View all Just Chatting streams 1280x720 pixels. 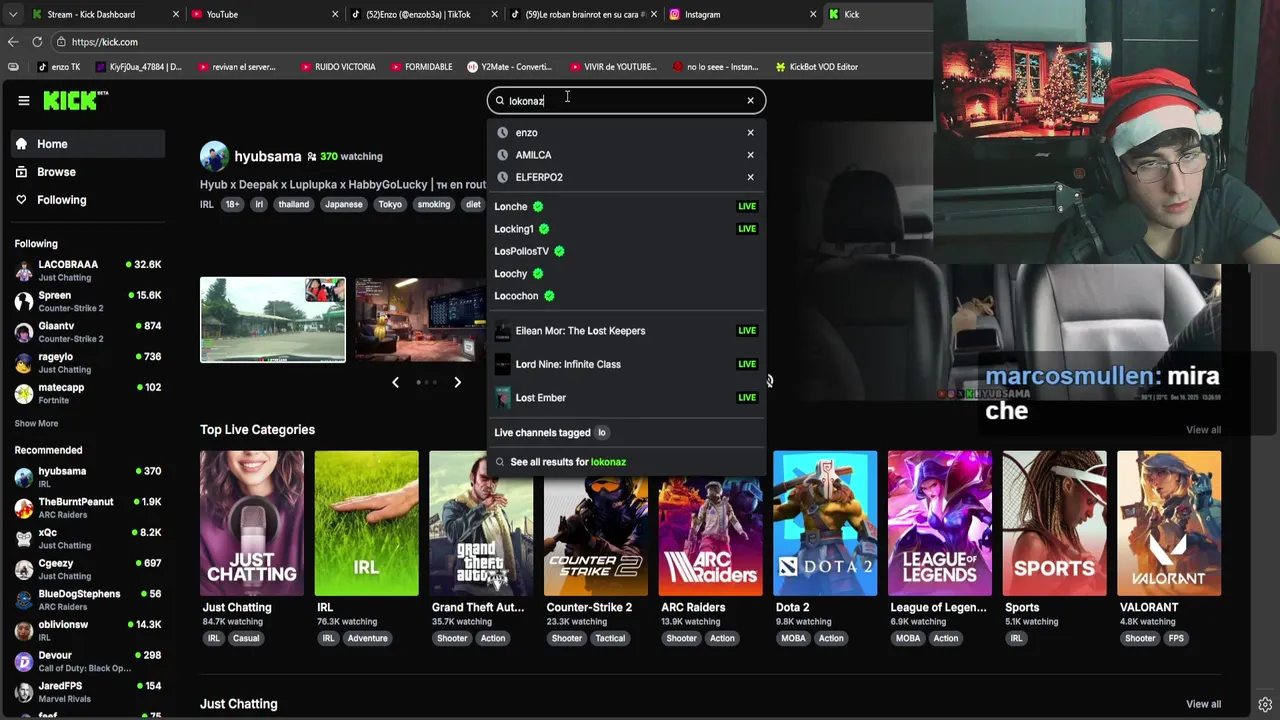1203,704
